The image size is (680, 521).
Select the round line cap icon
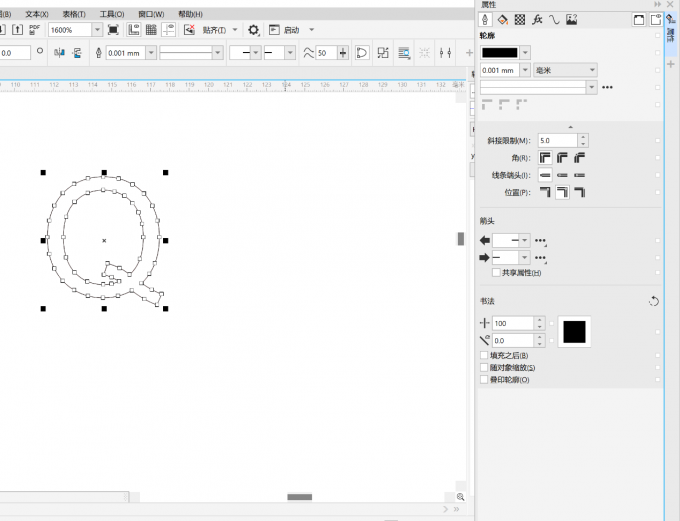click(x=562, y=175)
